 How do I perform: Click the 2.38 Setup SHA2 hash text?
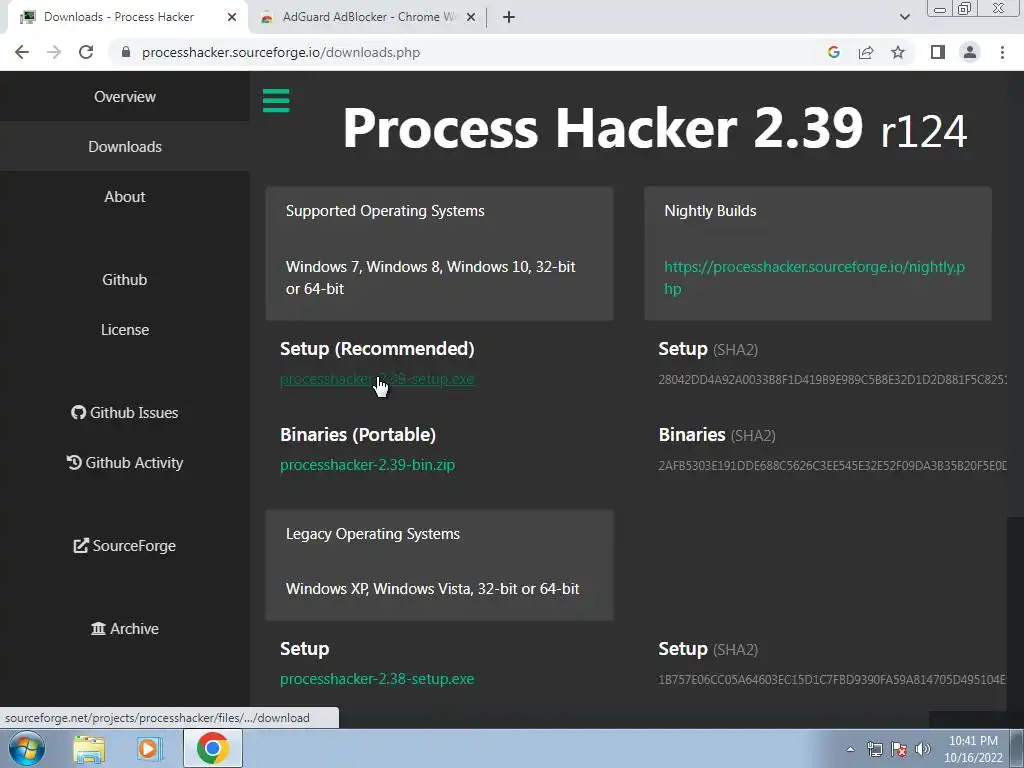[832, 680]
